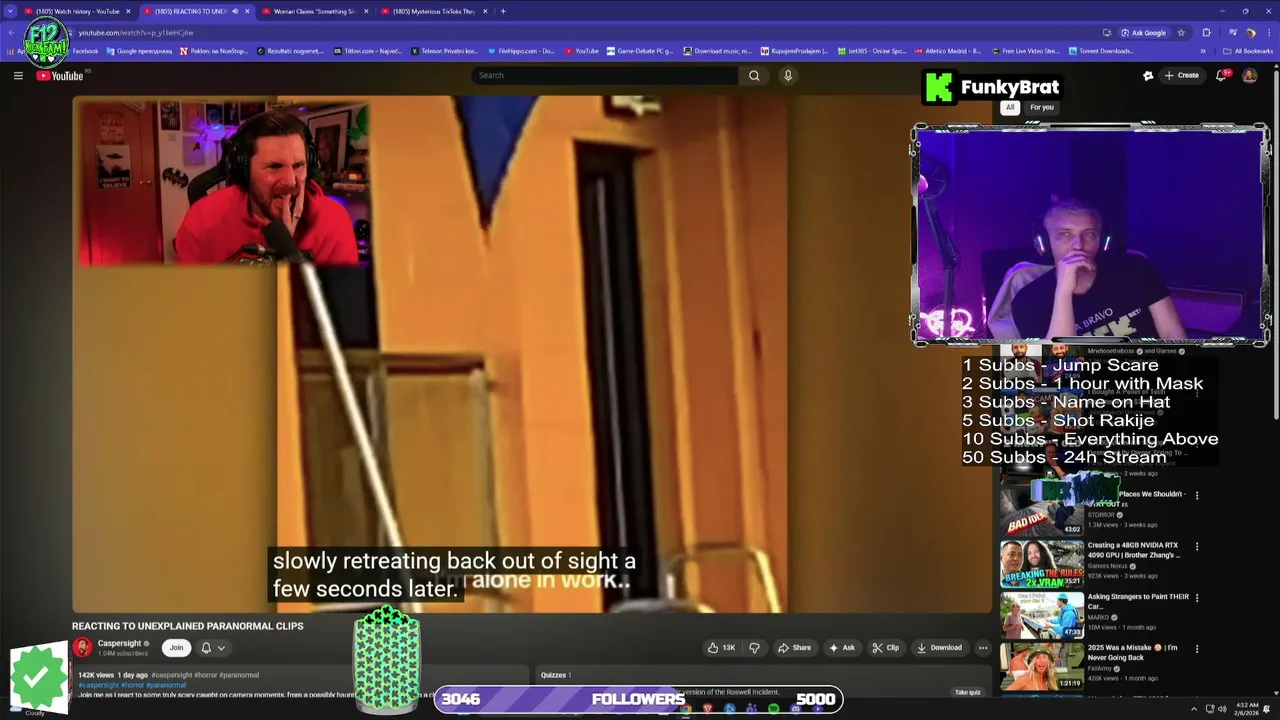Open the Caspersight channel name link
Screen dimensions: 1280x720
pos(119,643)
